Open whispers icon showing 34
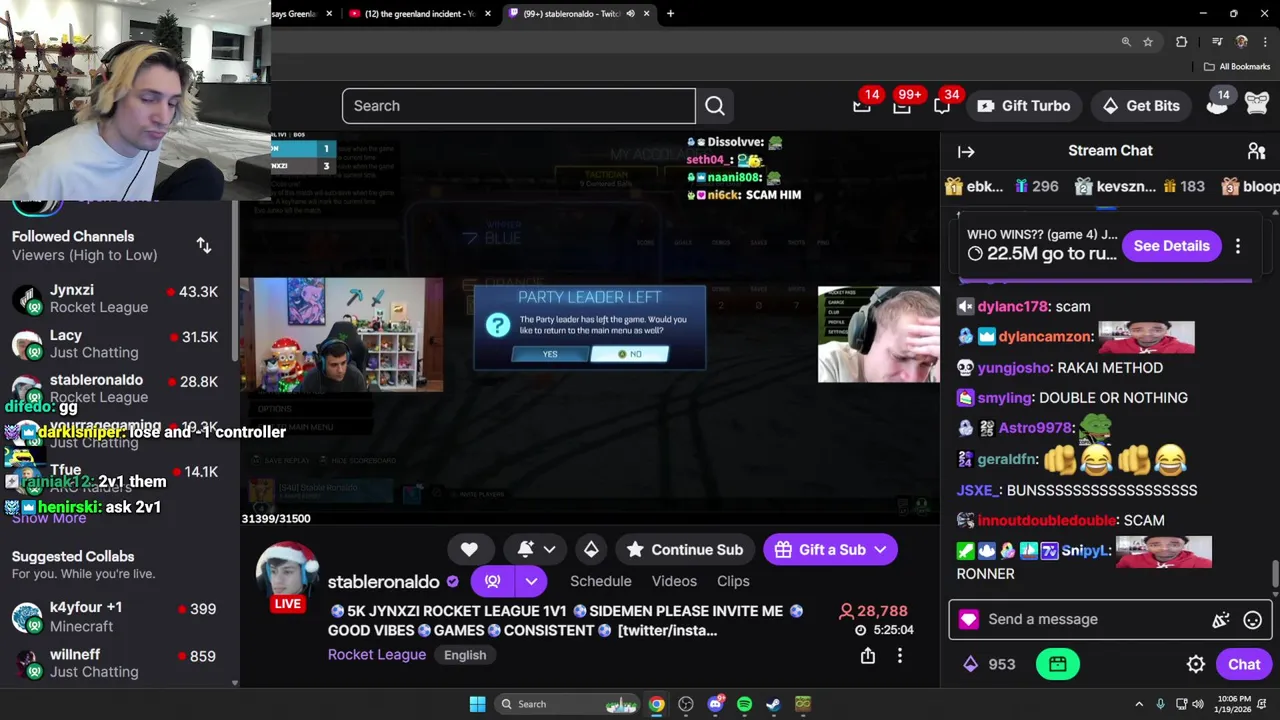Image resolution: width=1280 pixels, height=720 pixels. [x=942, y=106]
